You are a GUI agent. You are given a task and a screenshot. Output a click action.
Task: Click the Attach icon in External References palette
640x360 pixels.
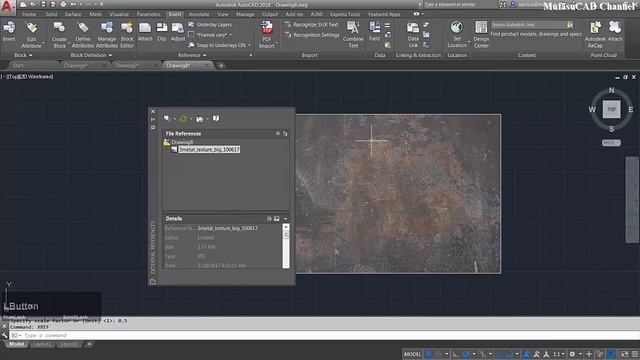click(167, 118)
